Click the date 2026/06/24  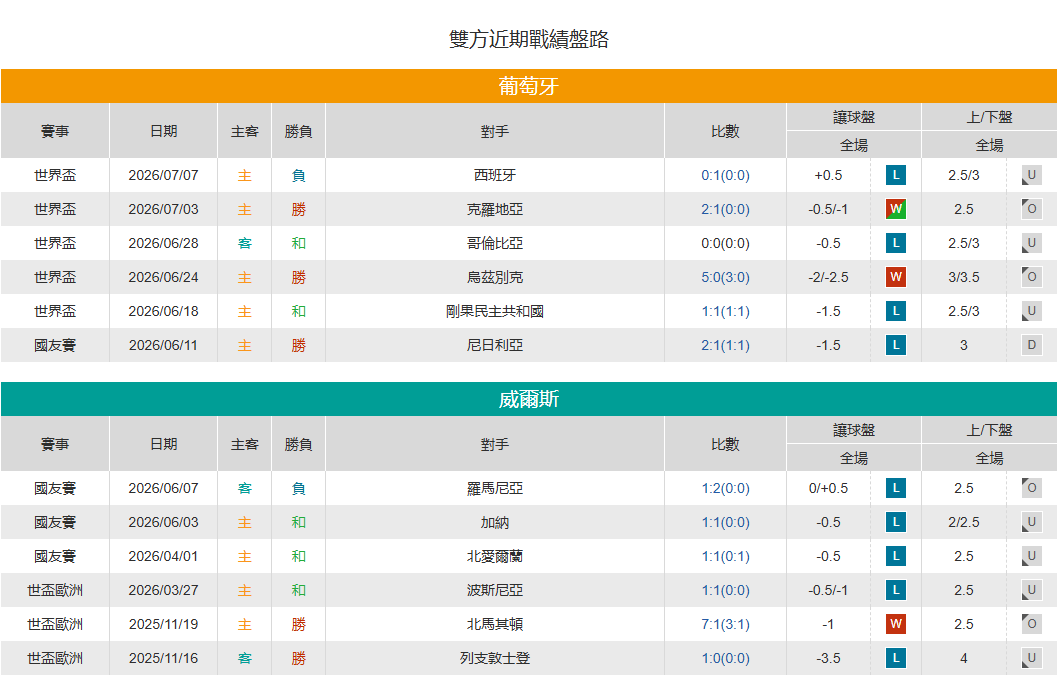[163, 277]
